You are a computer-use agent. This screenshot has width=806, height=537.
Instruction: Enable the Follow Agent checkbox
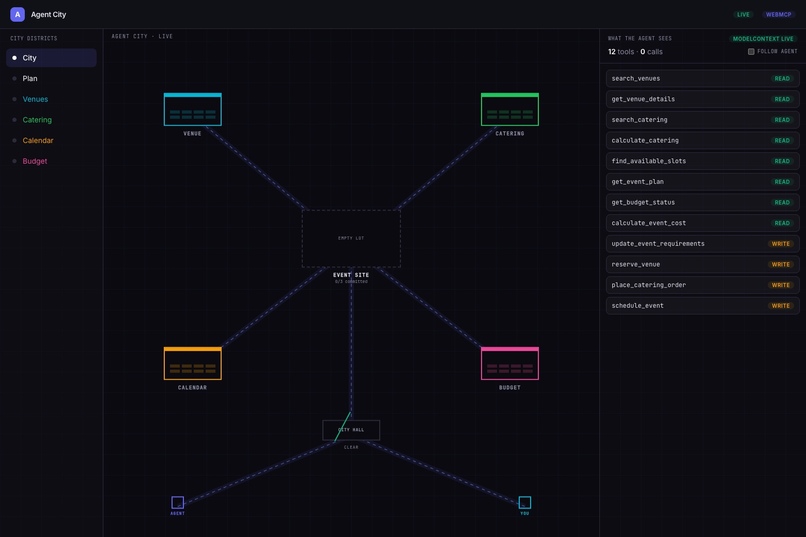click(751, 51)
